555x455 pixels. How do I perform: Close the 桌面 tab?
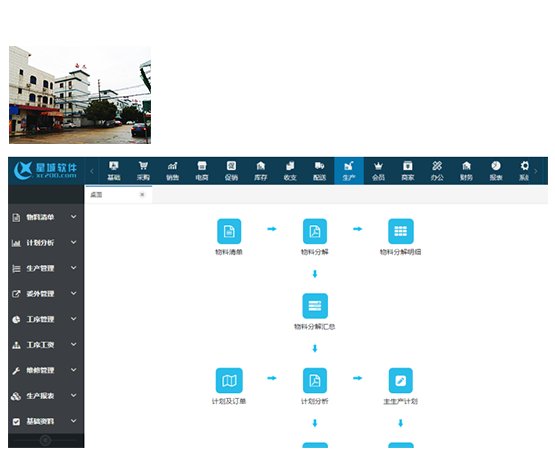[142, 194]
